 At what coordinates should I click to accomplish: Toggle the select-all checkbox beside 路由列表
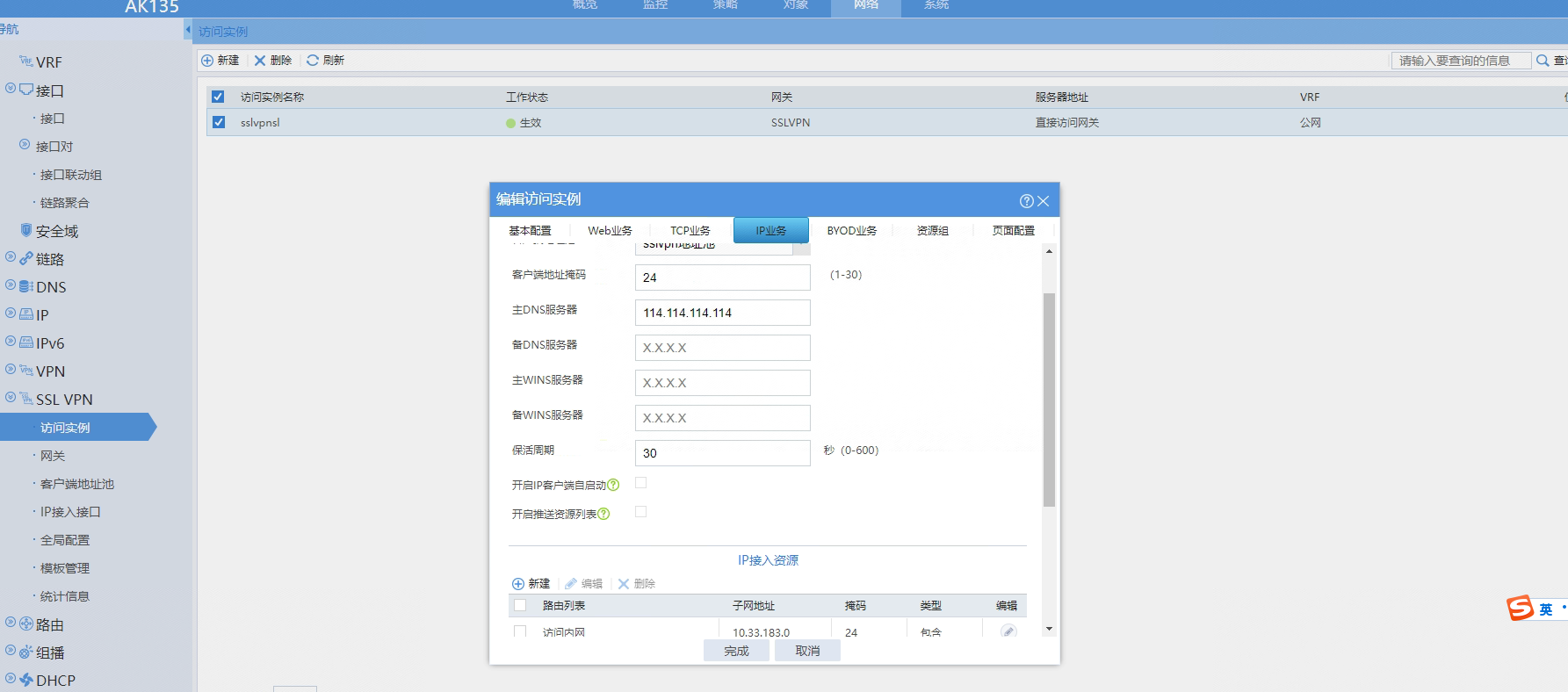(520, 605)
